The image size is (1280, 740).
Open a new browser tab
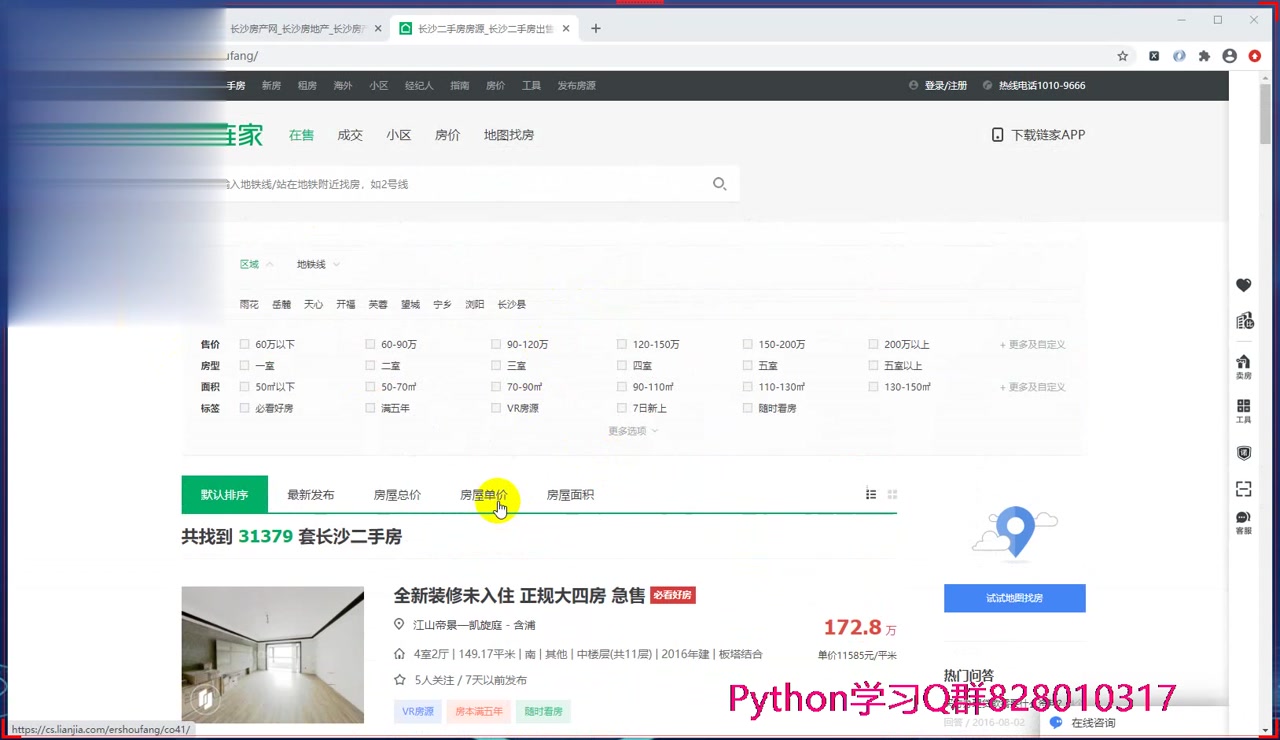point(596,28)
